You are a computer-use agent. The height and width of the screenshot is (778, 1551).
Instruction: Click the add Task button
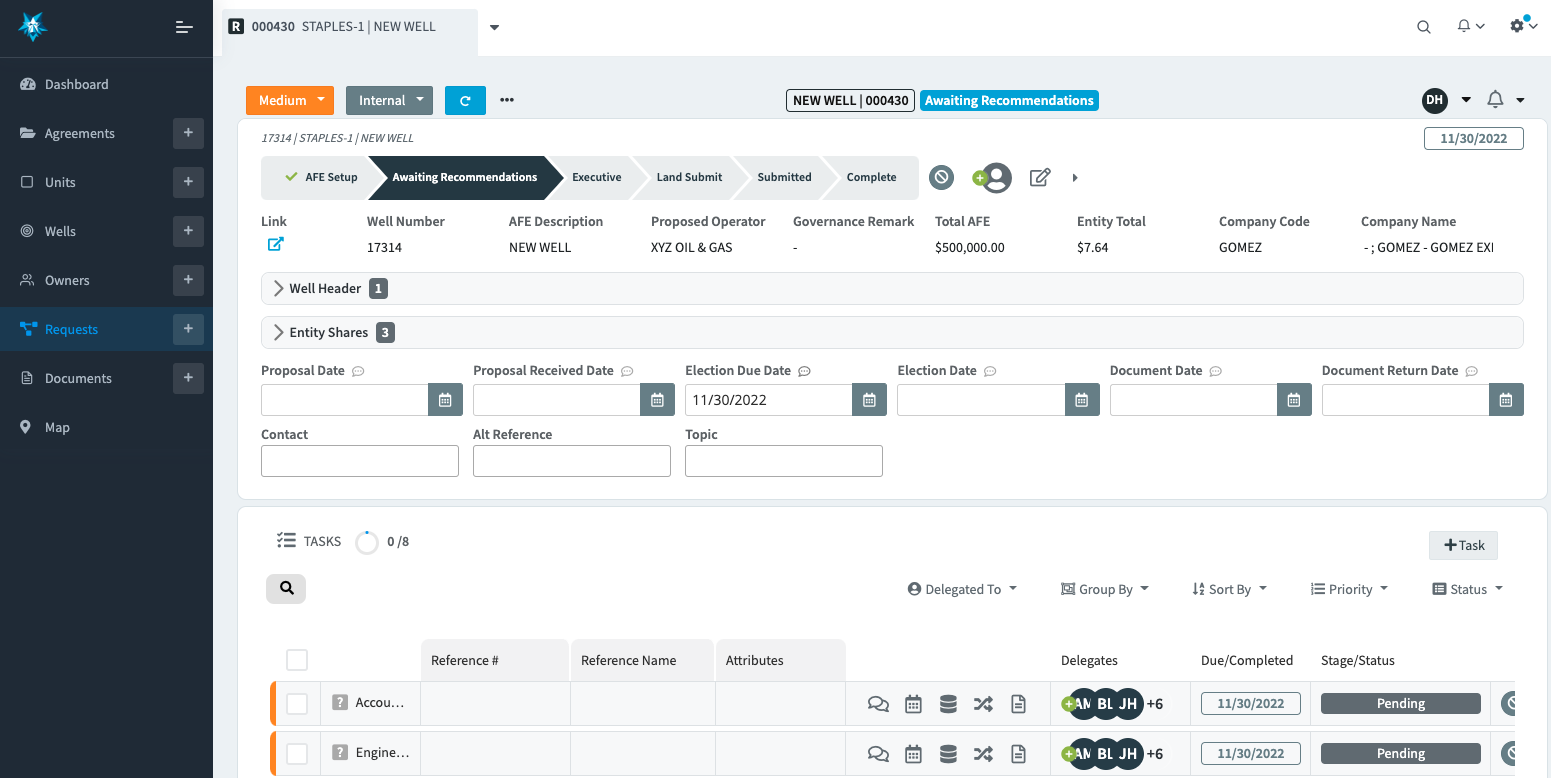coord(1463,545)
